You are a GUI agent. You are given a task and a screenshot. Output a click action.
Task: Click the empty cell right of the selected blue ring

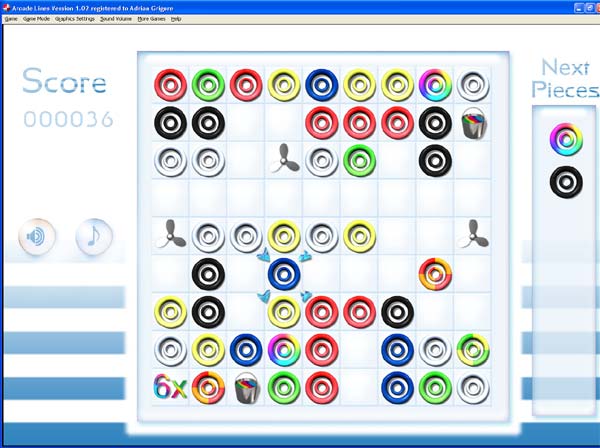(x=322, y=273)
